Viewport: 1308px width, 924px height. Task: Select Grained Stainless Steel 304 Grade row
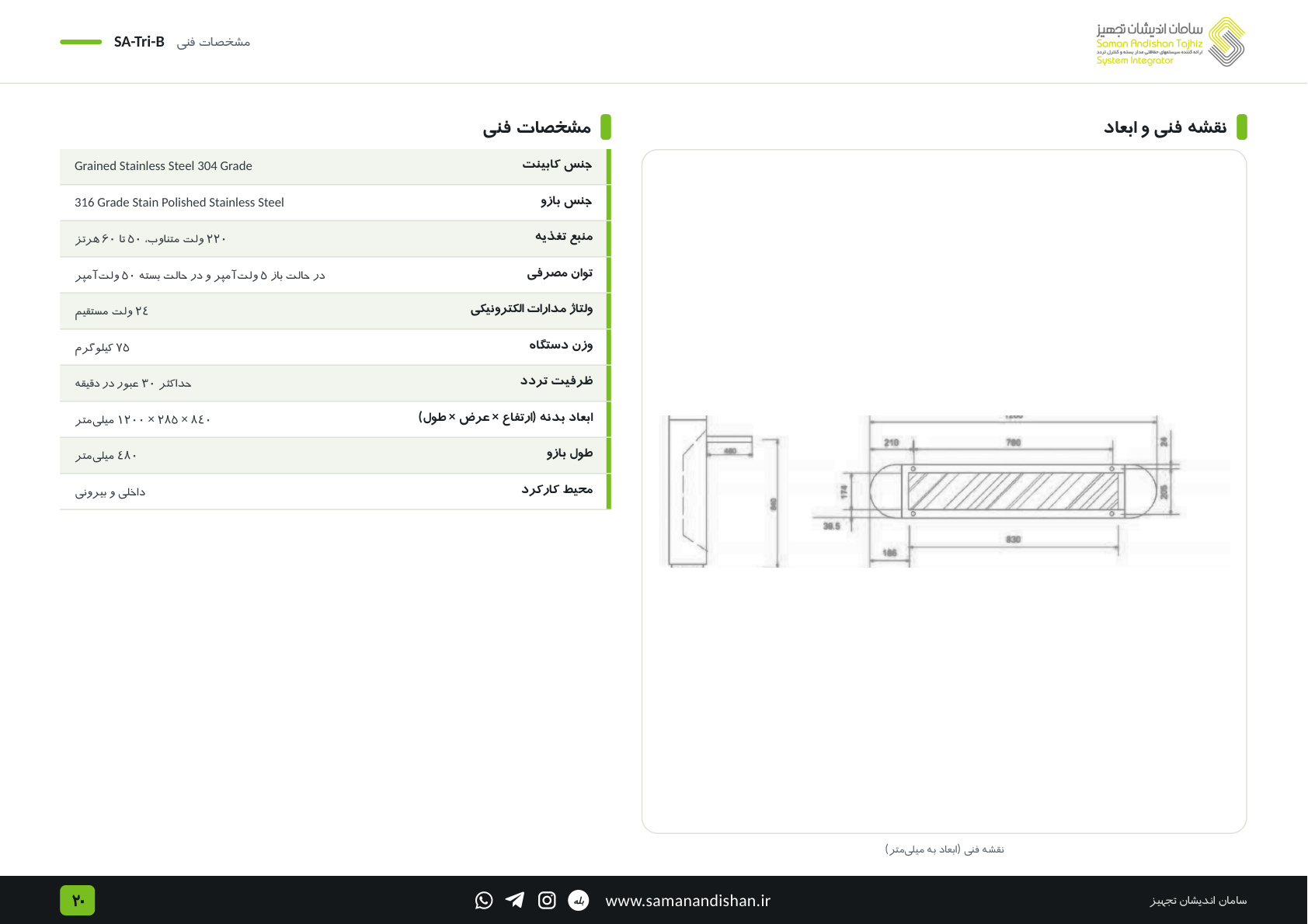click(336, 166)
